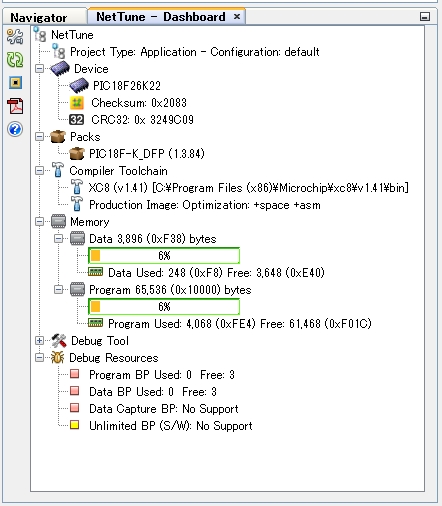Select the NetTune - Dashboard tab
The width and height of the screenshot is (442, 506).
[x=161, y=17]
